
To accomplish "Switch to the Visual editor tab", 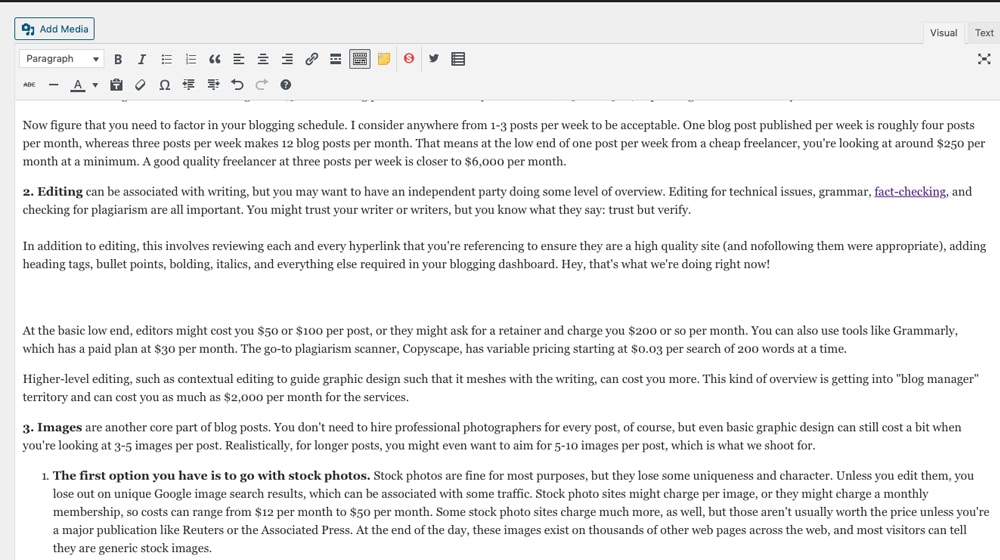I will click(943, 33).
